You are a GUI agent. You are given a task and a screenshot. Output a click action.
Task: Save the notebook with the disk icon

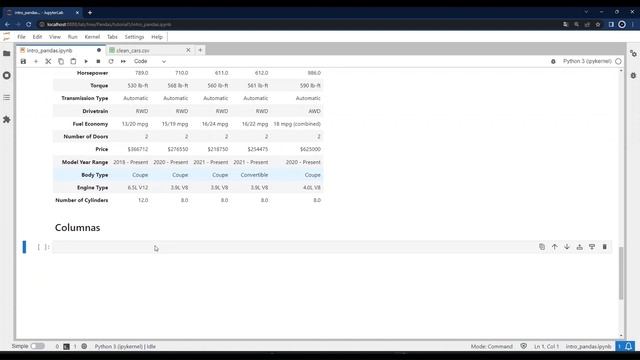[x=23, y=61]
